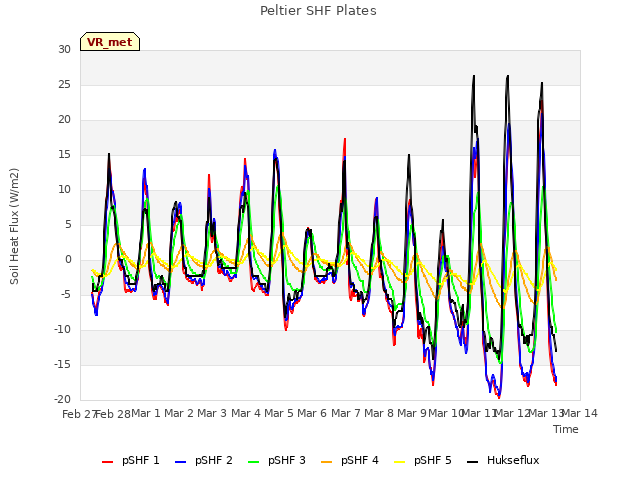The image size is (640, 480).
Task: Click the Hukseflux legend label
Action: [513, 460]
